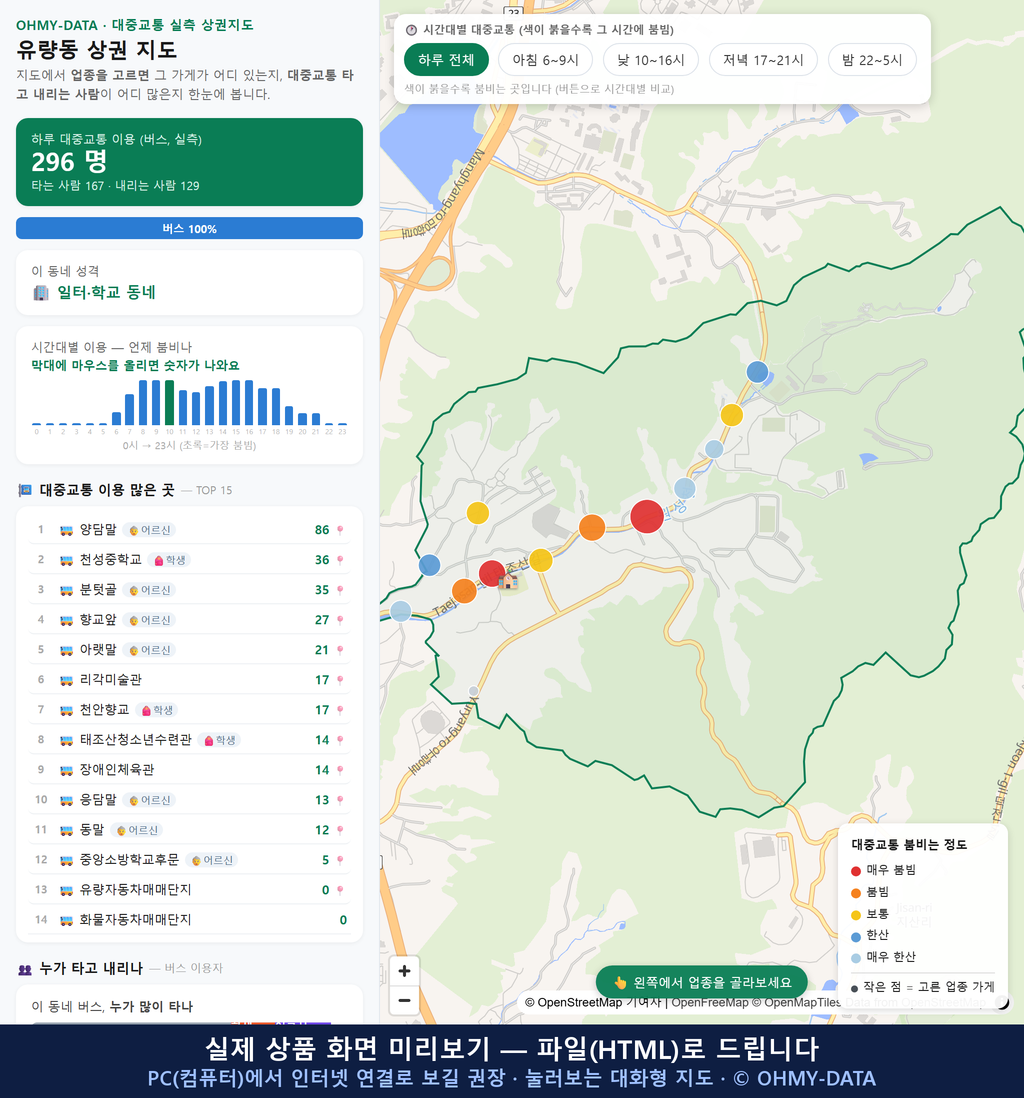This screenshot has width=1024, height=1098.
Task: Click the building icon next to 일터·학교 동네
Action: 41,293
